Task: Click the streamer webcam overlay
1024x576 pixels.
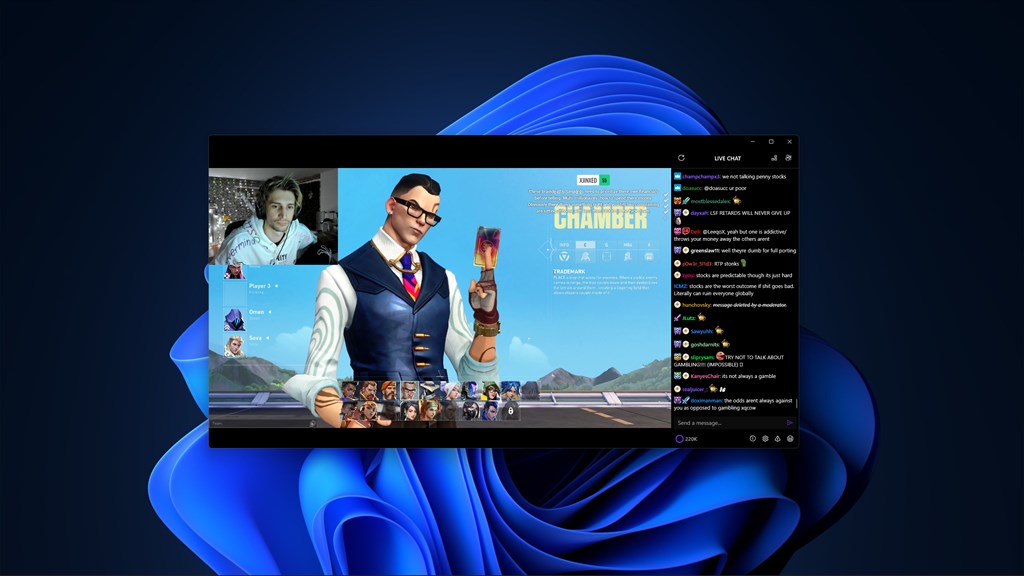Action: (273, 216)
